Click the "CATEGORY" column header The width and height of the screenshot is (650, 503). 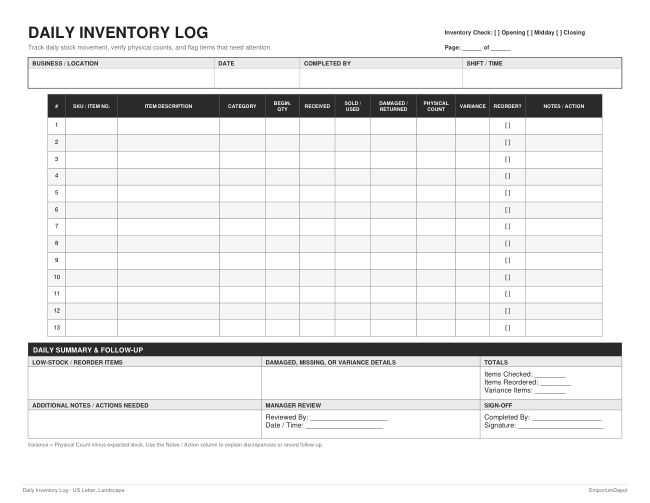[242, 106]
